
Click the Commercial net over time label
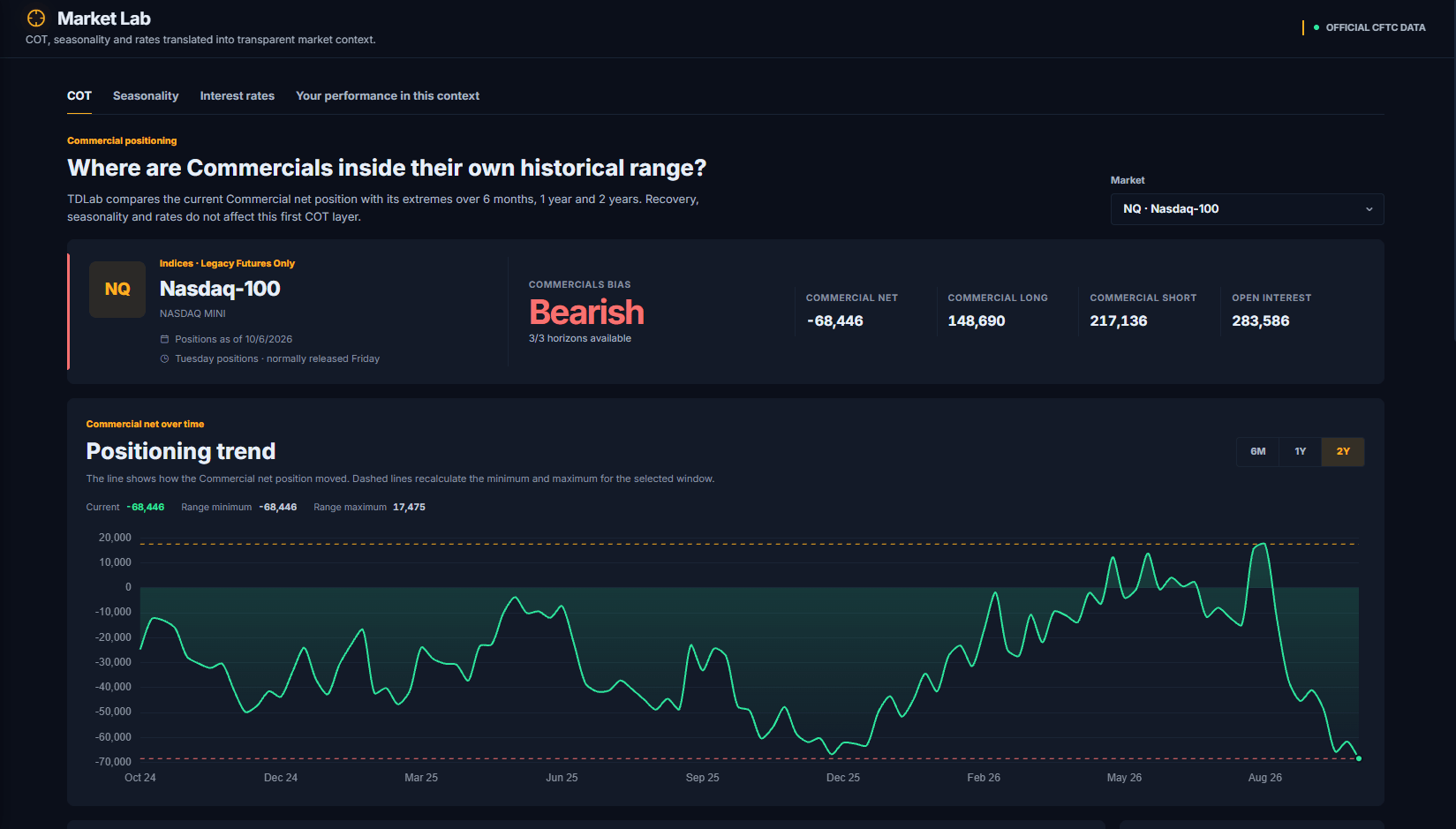[145, 424]
